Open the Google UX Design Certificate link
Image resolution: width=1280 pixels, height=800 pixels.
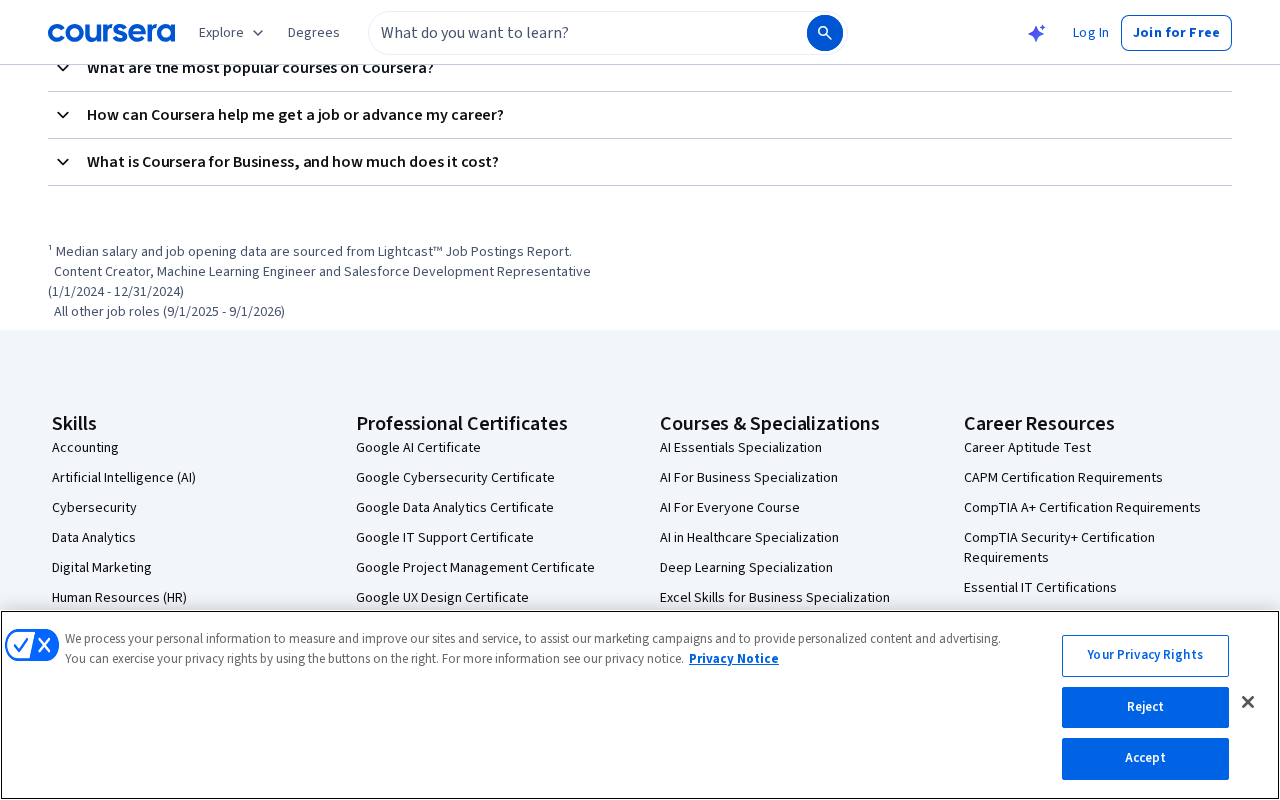click(442, 597)
